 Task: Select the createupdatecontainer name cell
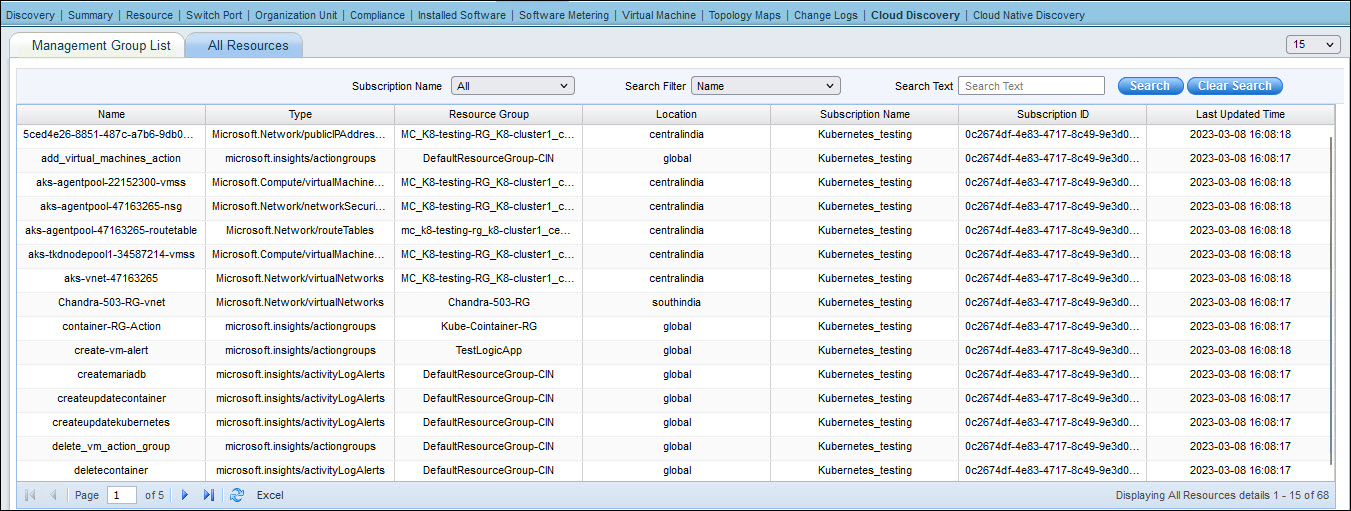(x=112, y=398)
